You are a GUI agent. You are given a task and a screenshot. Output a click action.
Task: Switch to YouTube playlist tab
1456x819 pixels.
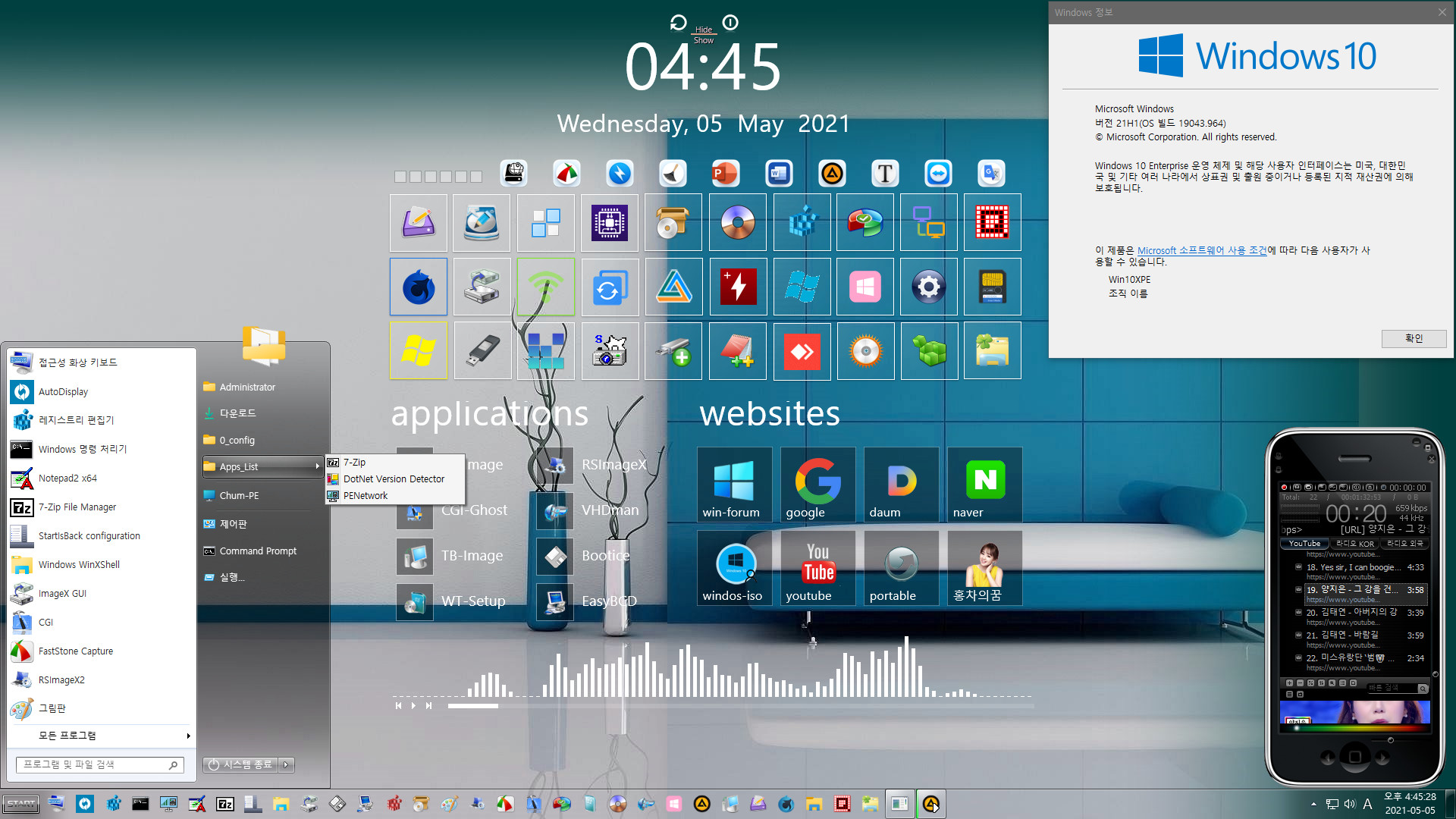point(1304,543)
